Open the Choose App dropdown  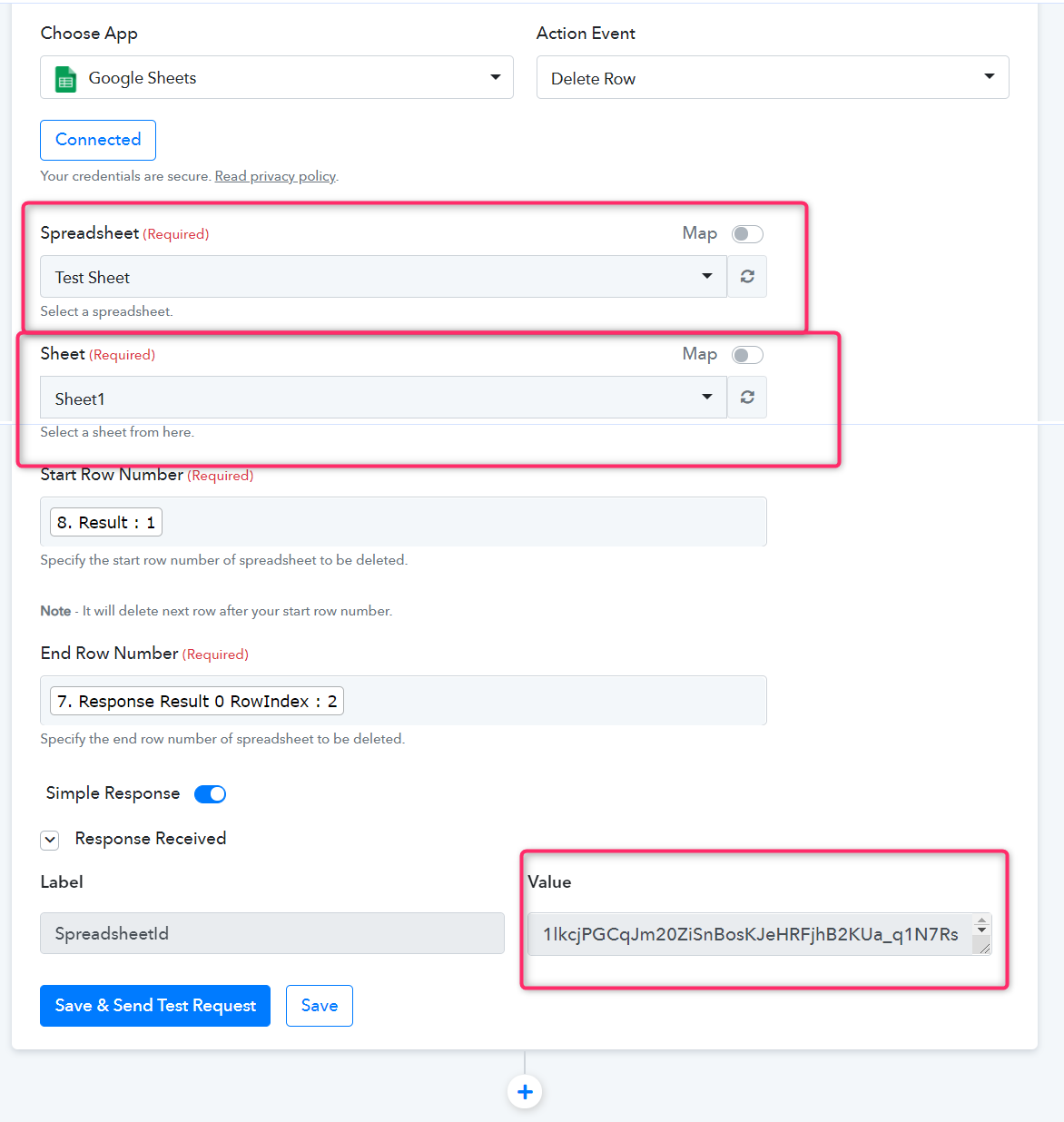(x=277, y=77)
